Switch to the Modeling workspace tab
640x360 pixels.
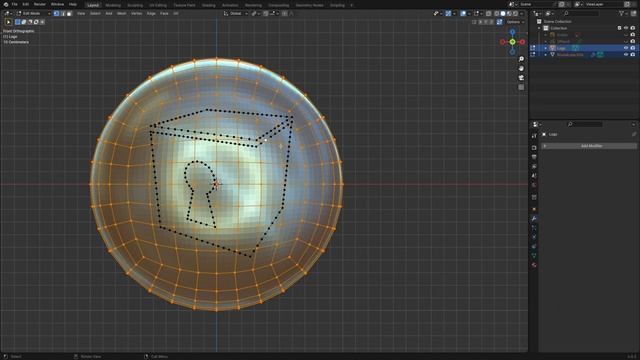[113, 5]
